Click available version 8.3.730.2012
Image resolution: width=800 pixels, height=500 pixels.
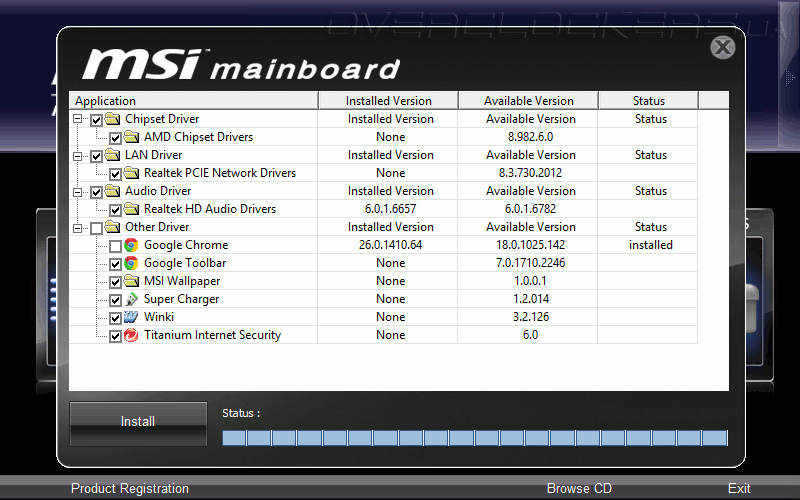click(x=530, y=173)
